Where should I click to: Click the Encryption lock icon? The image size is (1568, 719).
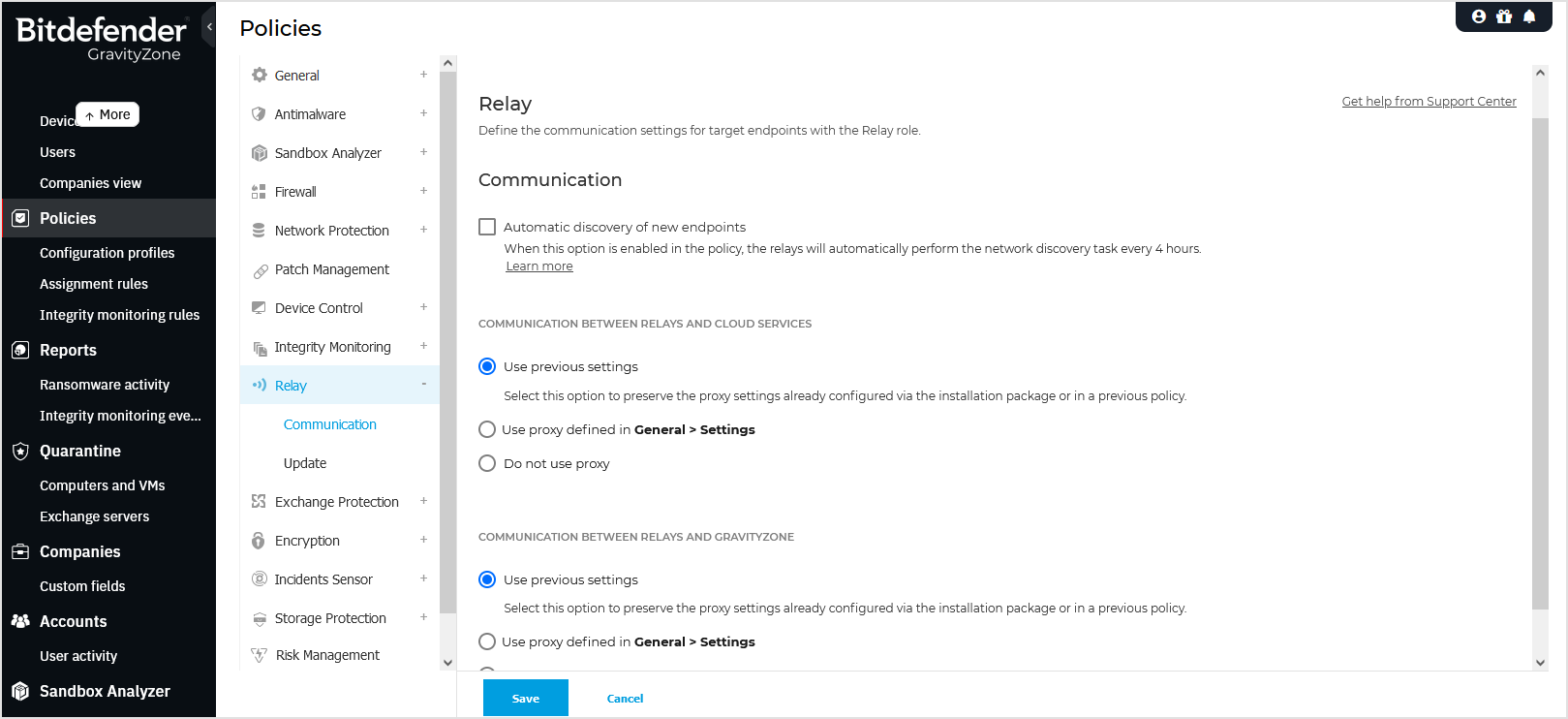(259, 540)
